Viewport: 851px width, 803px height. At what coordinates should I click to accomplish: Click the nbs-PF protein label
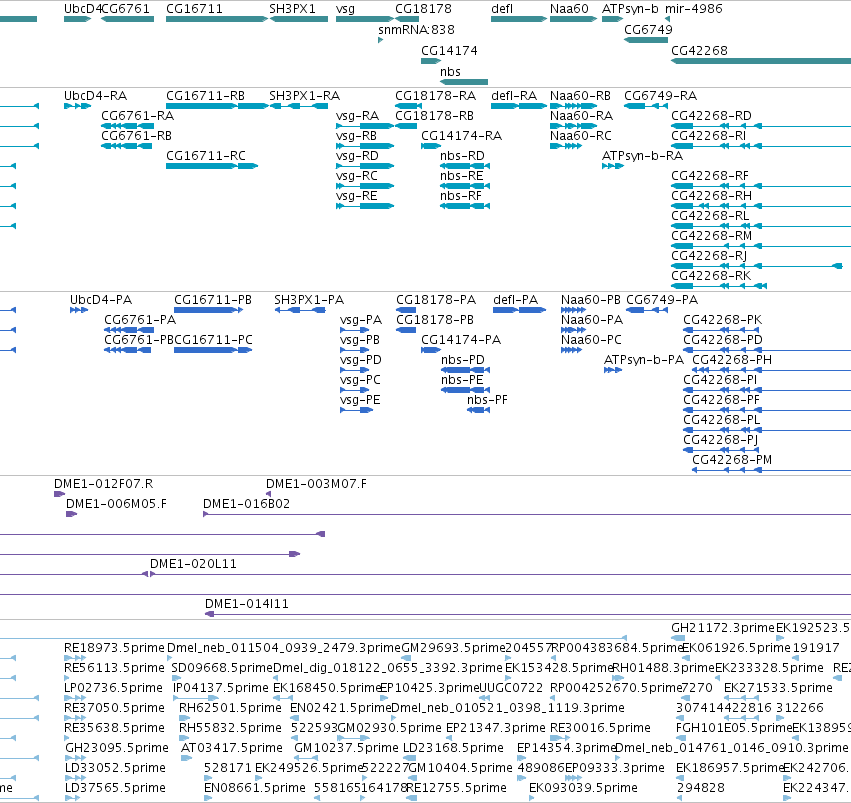coord(487,400)
